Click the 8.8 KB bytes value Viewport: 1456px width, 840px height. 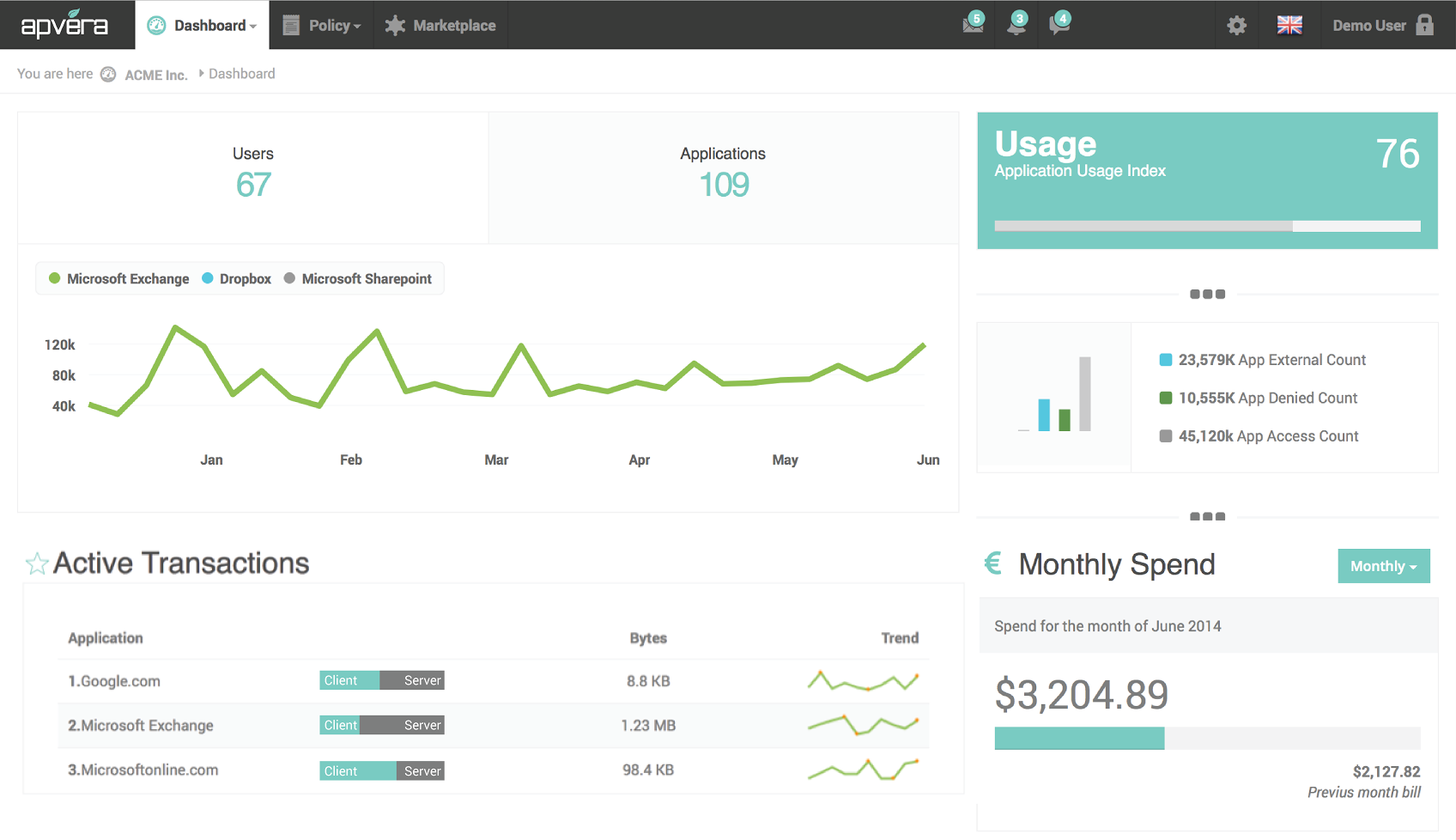(648, 681)
